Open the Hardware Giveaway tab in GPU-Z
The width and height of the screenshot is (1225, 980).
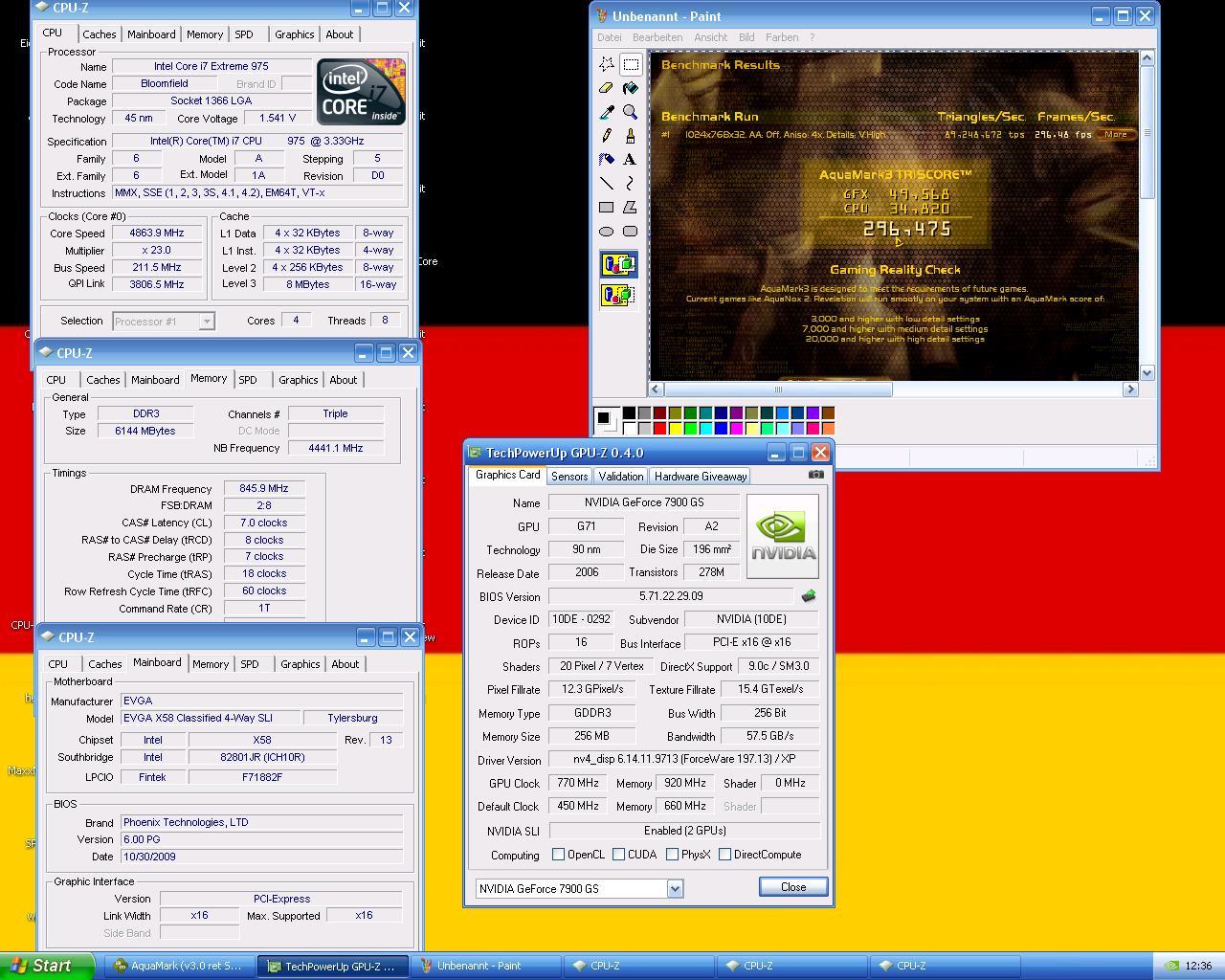click(x=701, y=477)
